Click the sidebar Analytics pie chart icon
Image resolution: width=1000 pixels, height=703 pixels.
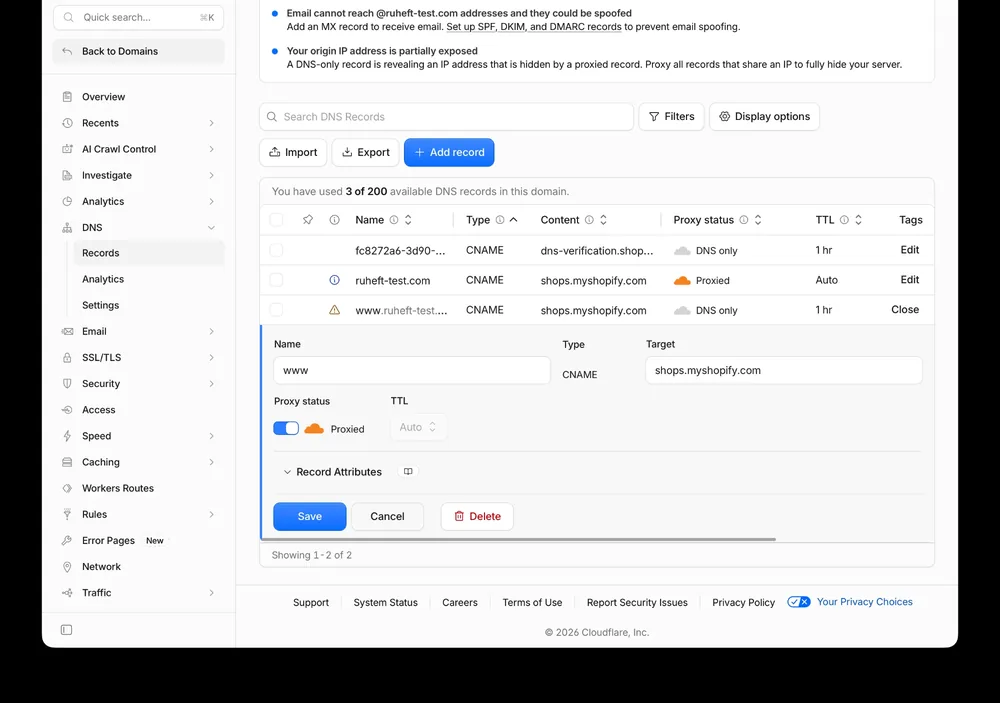pyautogui.click(x=67, y=202)
